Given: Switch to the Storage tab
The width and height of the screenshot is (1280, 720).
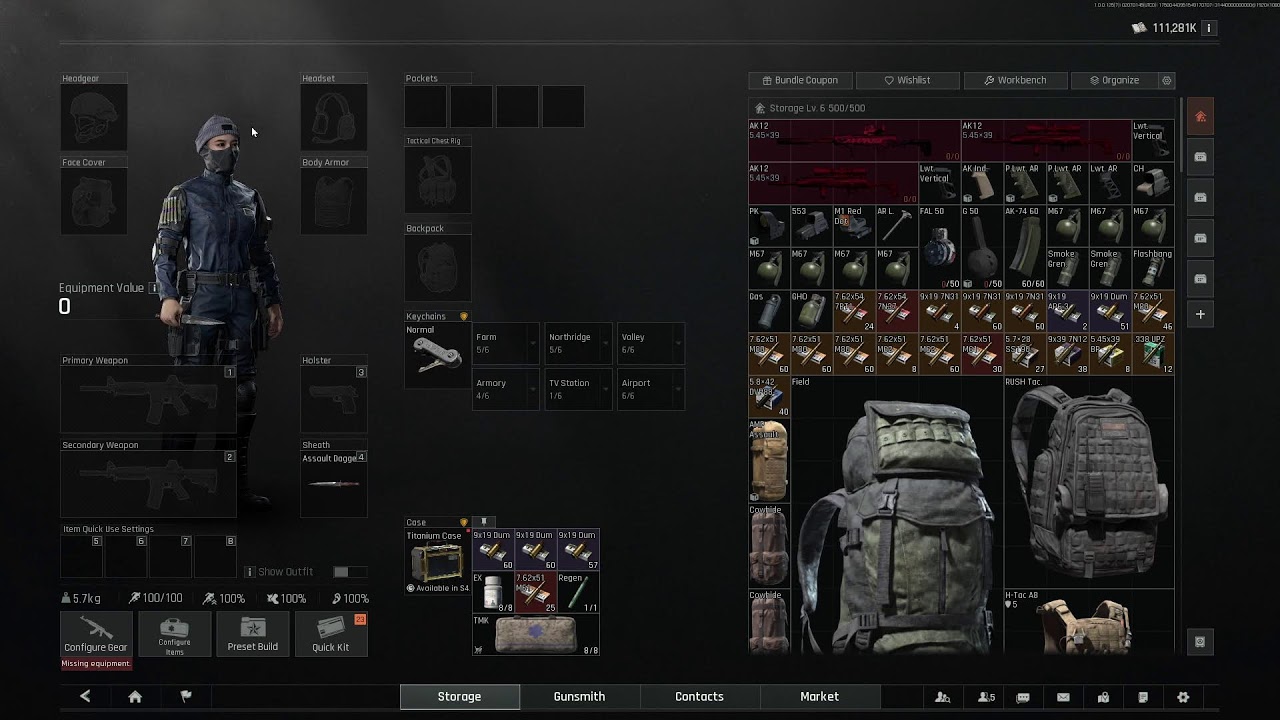Looking at the screenshot, I should (460, 697).
